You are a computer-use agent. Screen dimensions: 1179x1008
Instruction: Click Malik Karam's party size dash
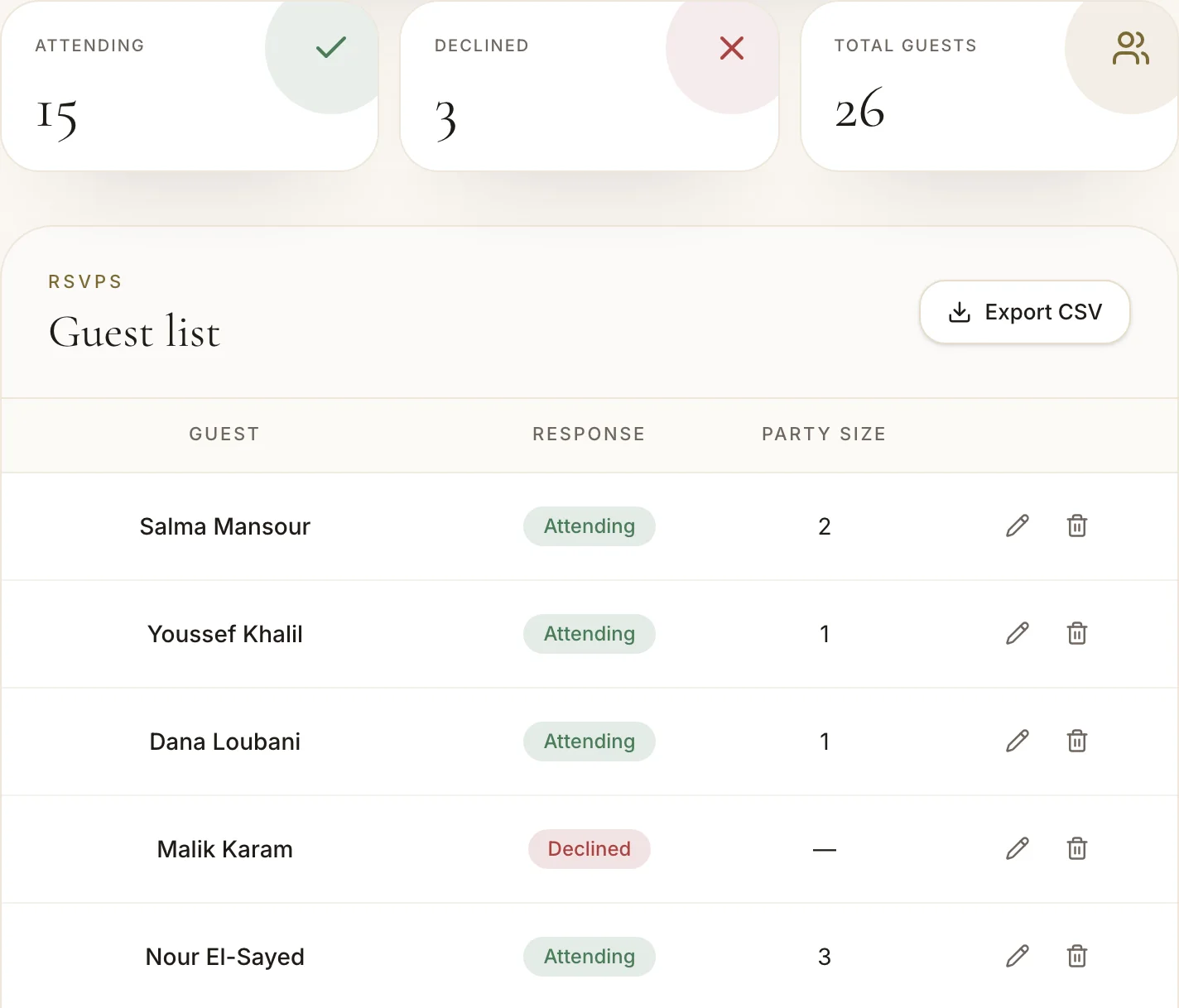coord(825,850)
